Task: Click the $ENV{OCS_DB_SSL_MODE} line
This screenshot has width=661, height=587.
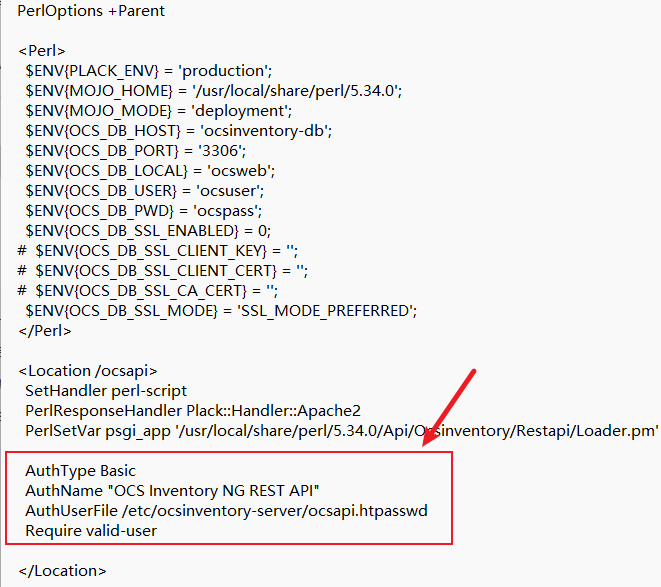Action: (221, 311)
